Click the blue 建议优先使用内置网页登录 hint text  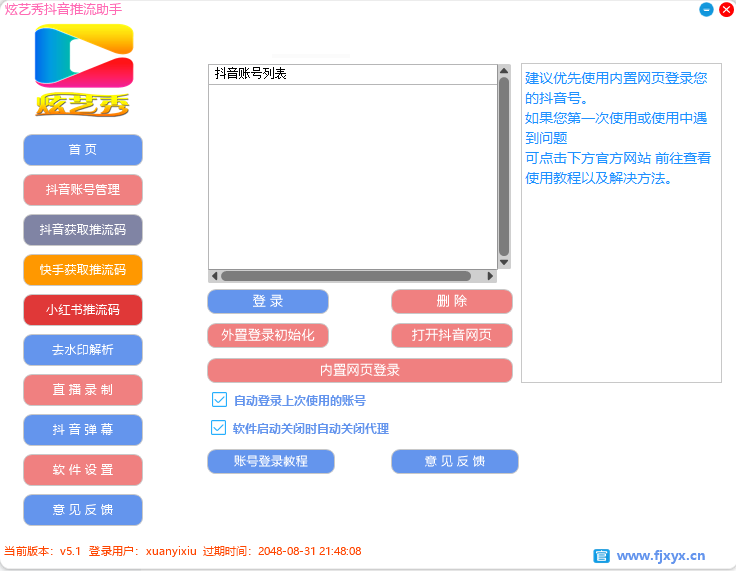coord(618,128)
